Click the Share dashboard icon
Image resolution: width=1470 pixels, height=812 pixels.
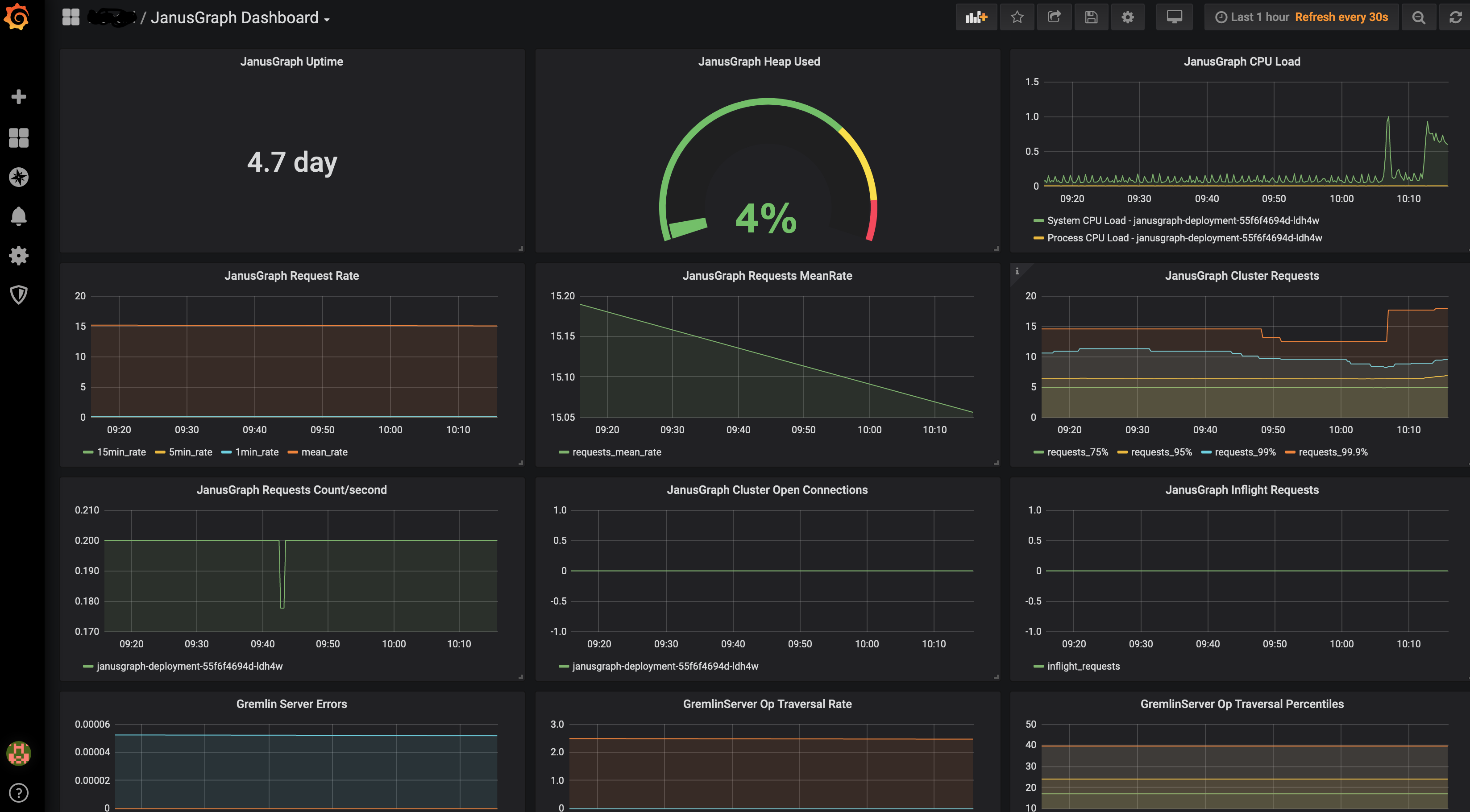(x=1054, y=17)
